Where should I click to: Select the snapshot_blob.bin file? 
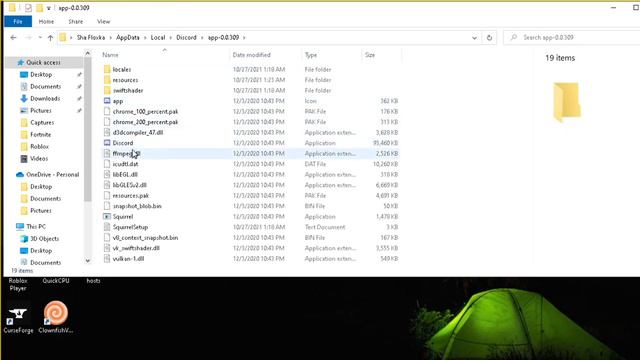(x=137, y=206)
